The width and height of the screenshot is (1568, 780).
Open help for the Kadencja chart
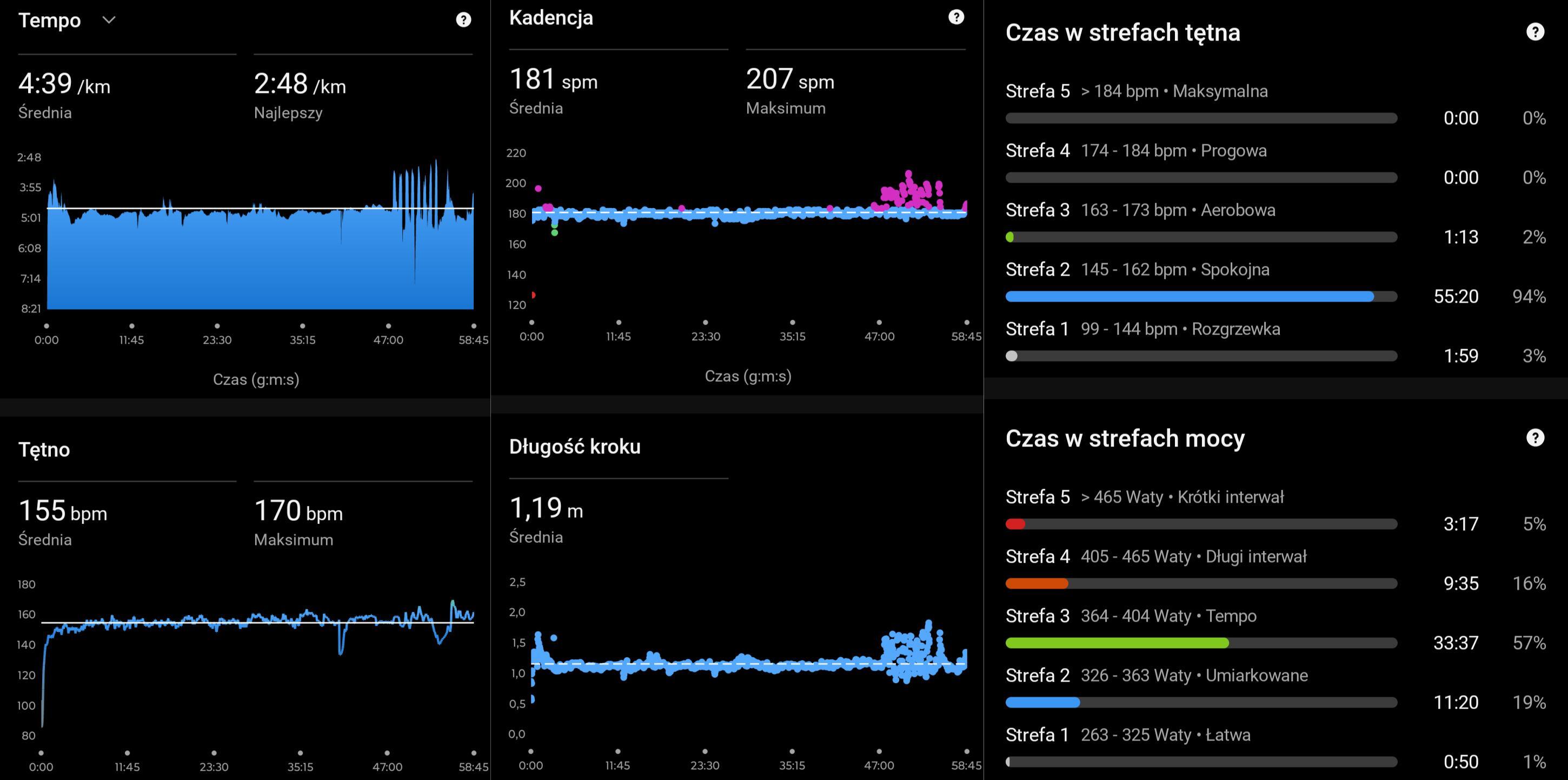tap(955, 17)
